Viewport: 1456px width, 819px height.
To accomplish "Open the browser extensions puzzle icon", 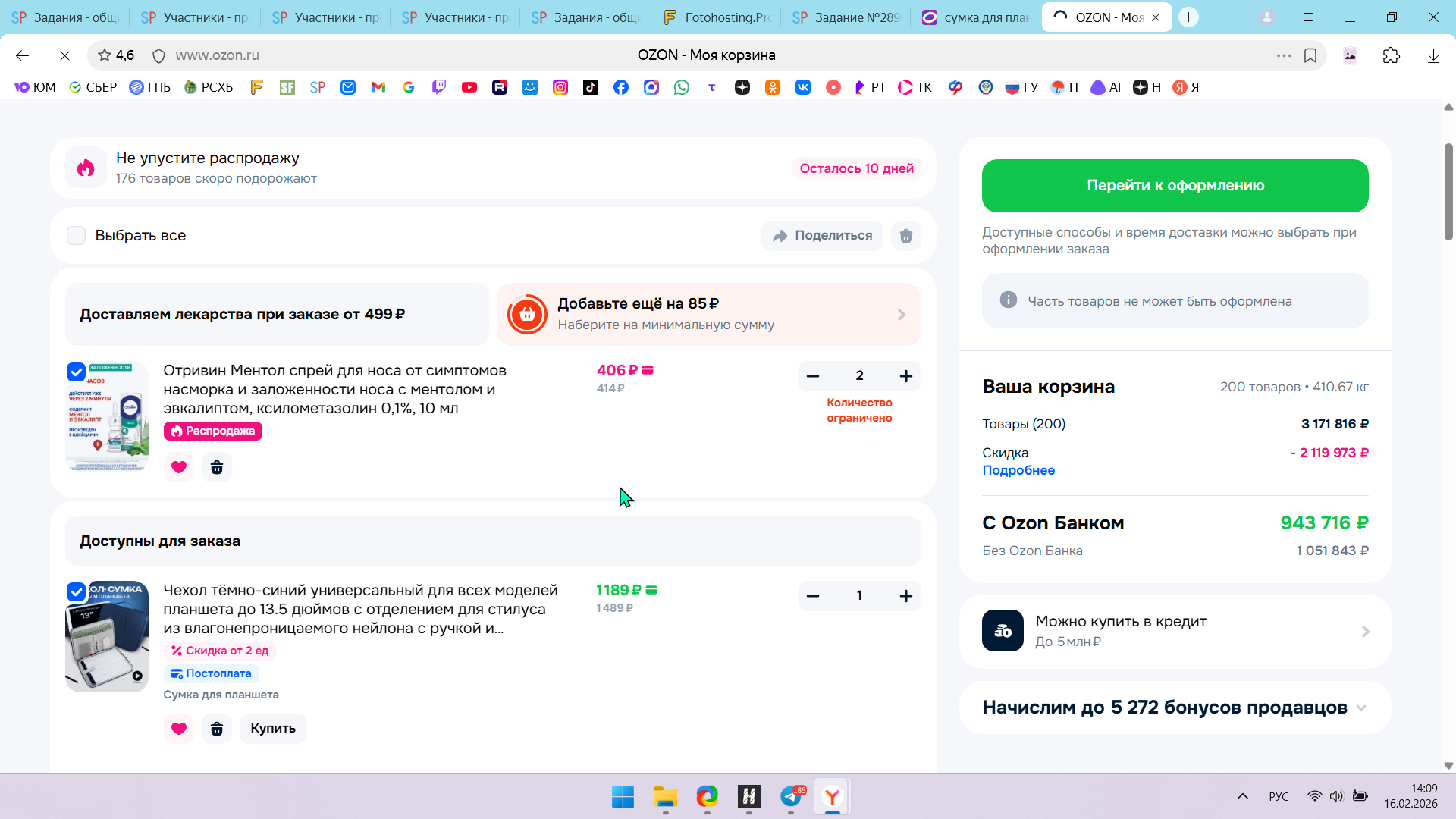I will (1391, 55).
